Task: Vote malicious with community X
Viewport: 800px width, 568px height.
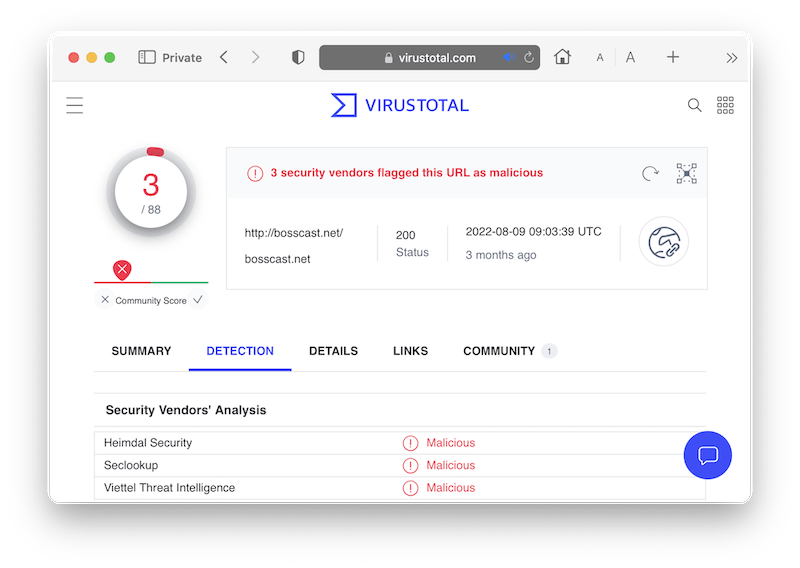Action: (105, 300)
